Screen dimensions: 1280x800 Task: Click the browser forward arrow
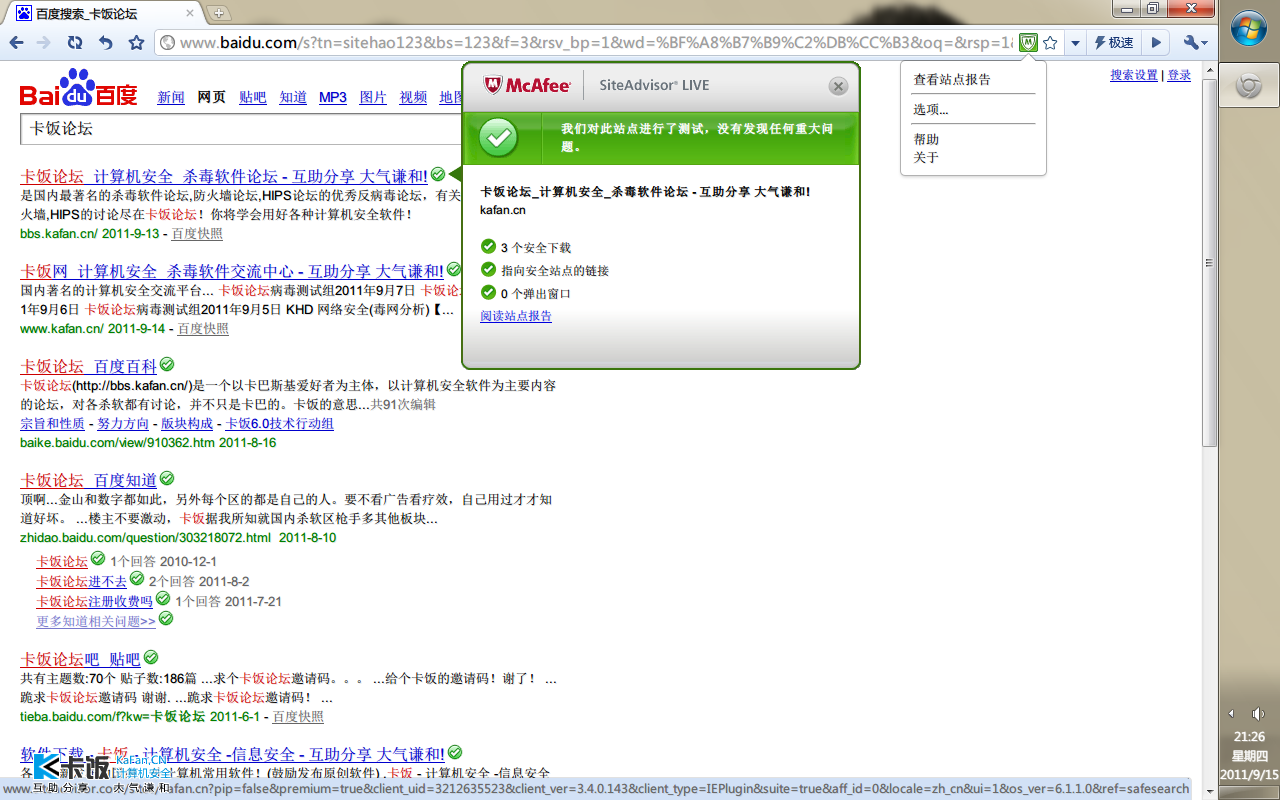pyautogui.click(x=44, y=42)
